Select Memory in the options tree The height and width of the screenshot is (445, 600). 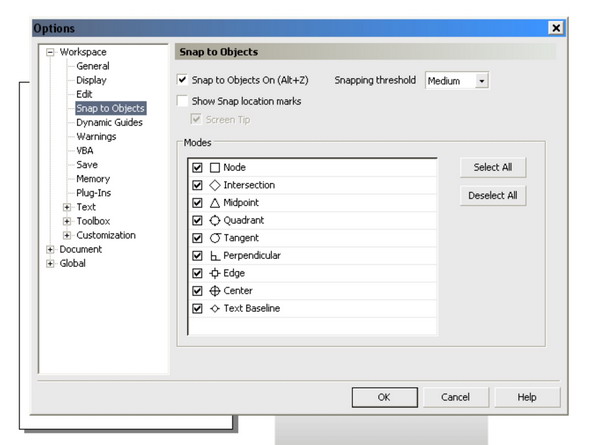[93, 179]
